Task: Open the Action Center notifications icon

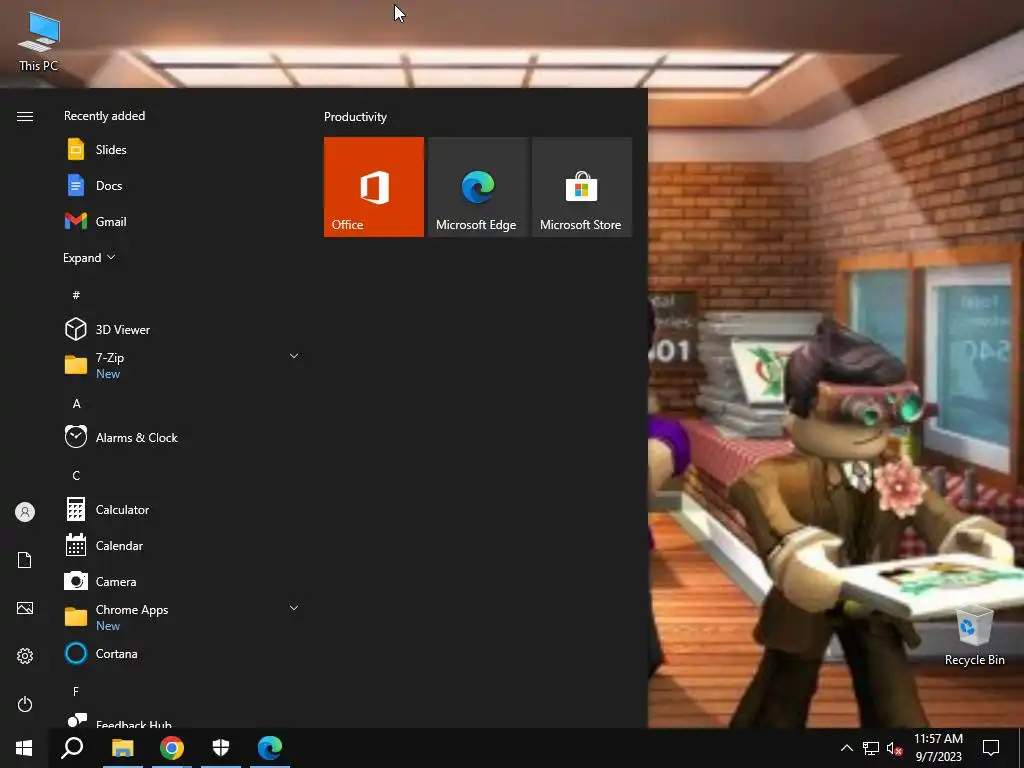Action: point(991,748)
